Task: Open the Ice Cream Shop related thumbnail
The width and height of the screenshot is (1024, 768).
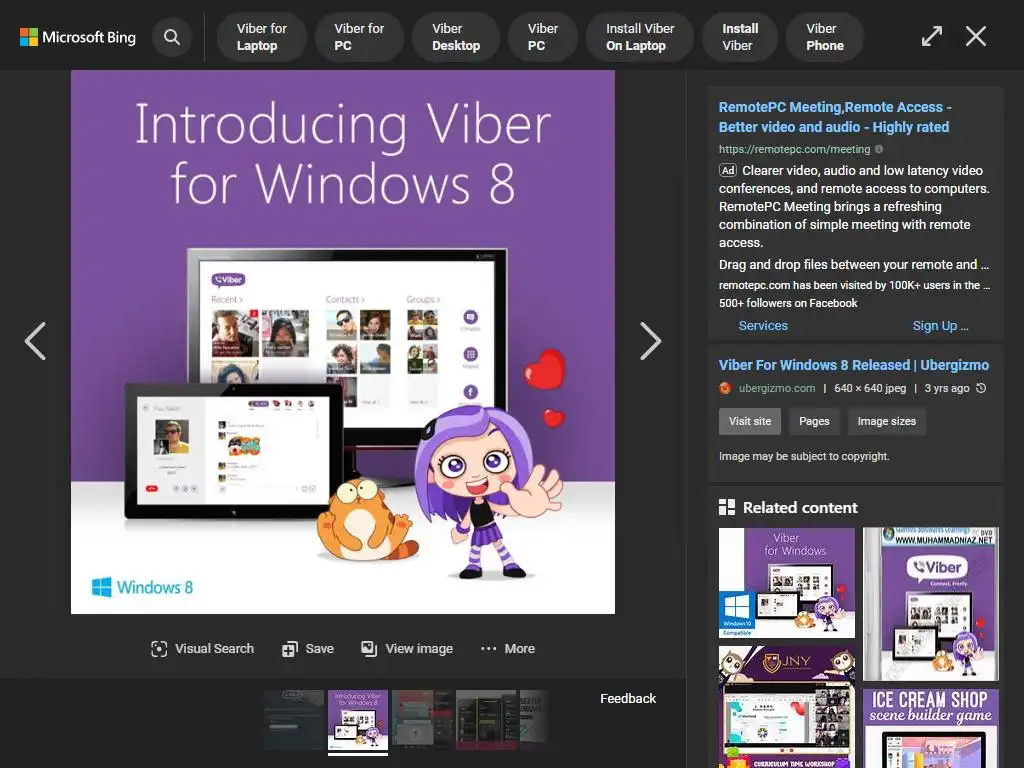Action: (x=931, y=728)
